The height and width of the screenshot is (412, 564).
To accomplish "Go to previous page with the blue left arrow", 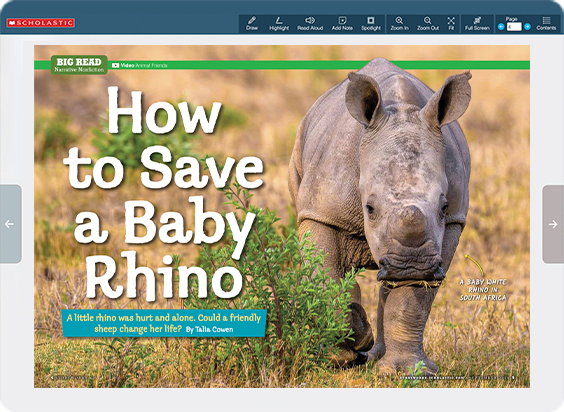I will click(x=501, y=27).
